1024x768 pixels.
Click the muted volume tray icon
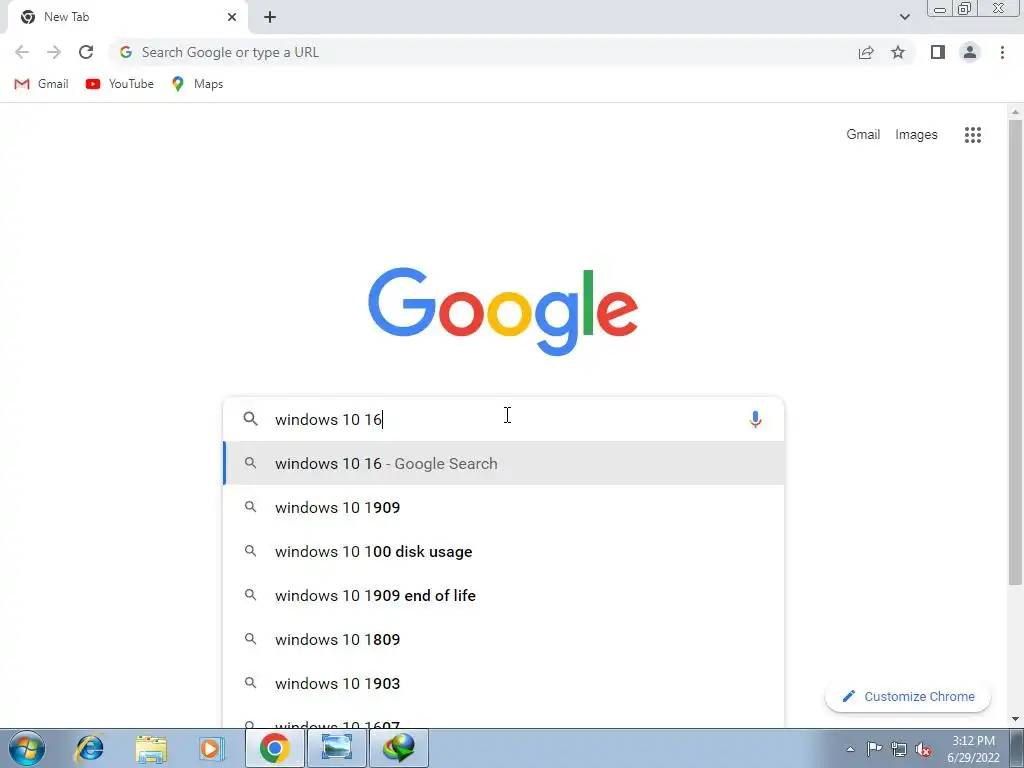923,749
